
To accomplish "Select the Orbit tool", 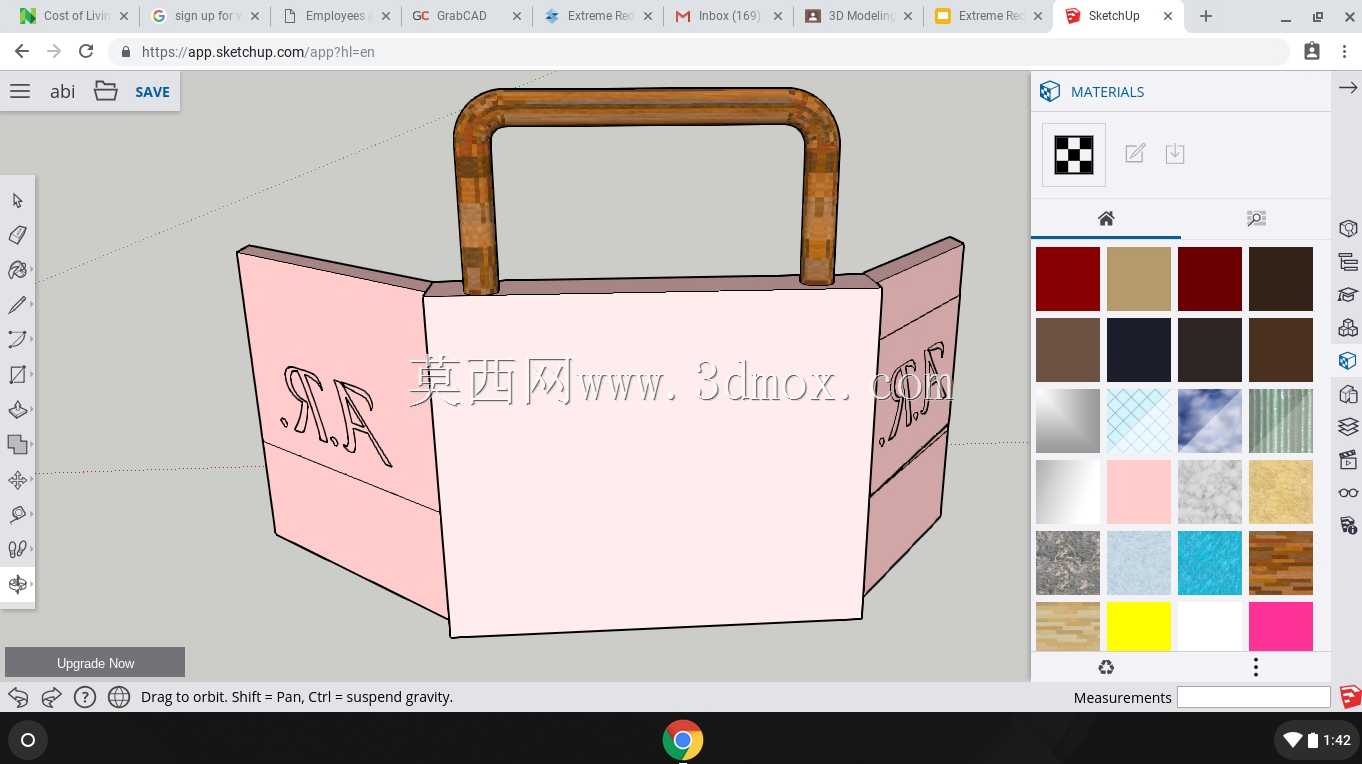I will click(x=17, y=584).
